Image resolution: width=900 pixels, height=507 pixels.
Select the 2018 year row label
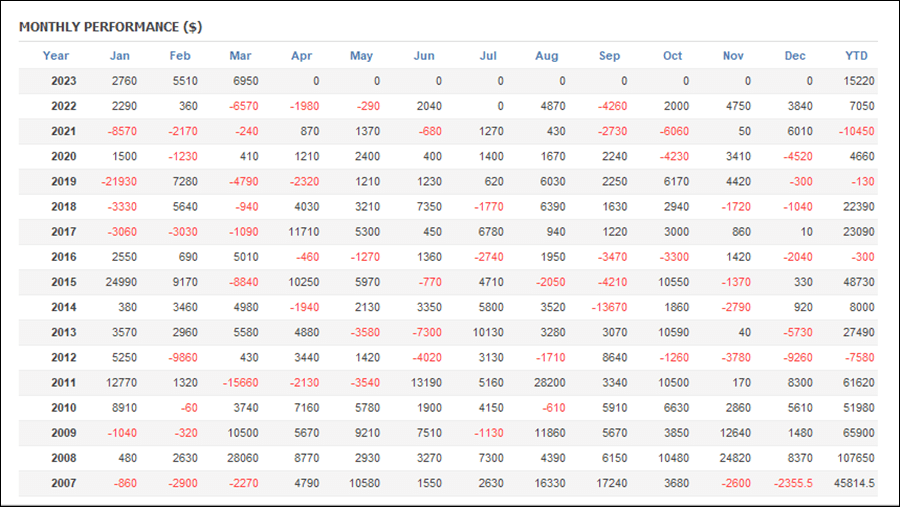coord(64,207)
